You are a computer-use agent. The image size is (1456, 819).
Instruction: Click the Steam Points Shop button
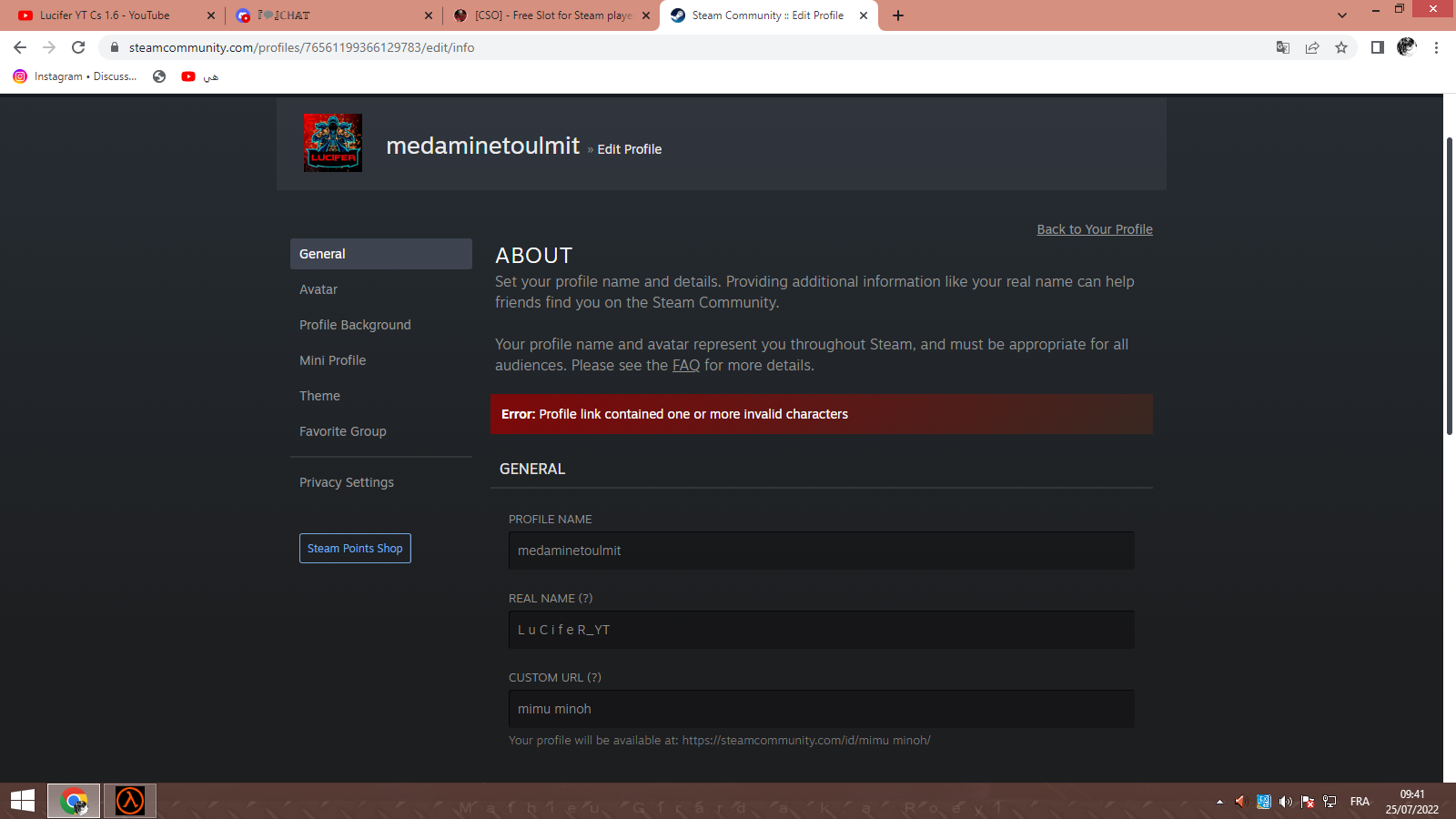click(x=355, y=548)
